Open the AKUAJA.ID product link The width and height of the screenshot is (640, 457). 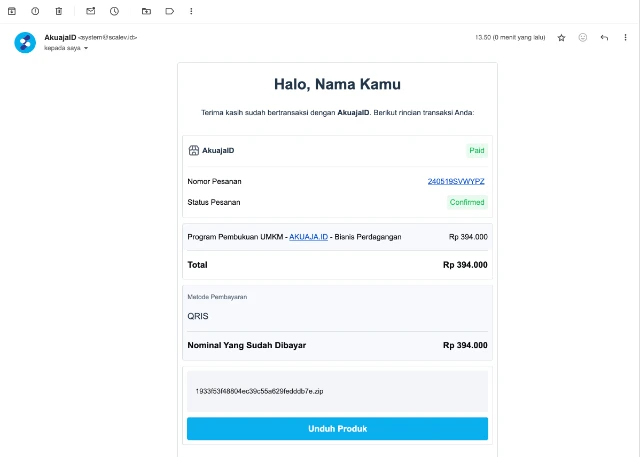tap(308, 237)
